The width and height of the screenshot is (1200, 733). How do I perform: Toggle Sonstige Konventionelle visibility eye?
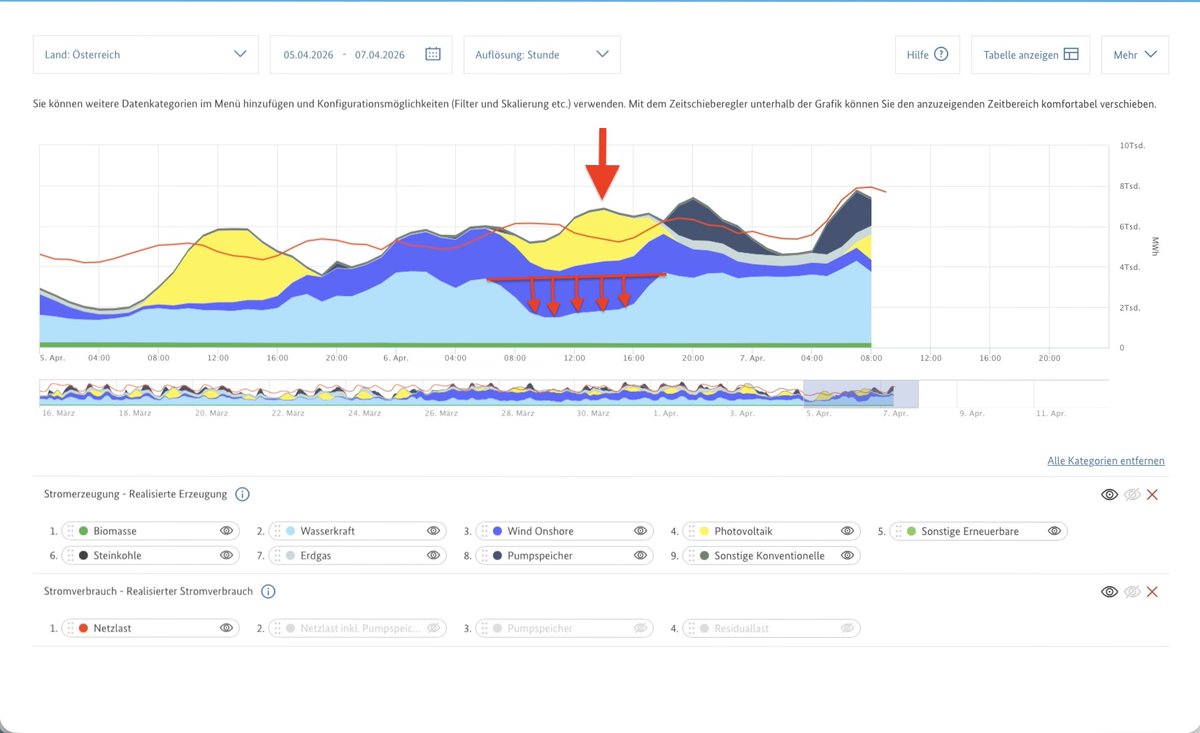847,555
